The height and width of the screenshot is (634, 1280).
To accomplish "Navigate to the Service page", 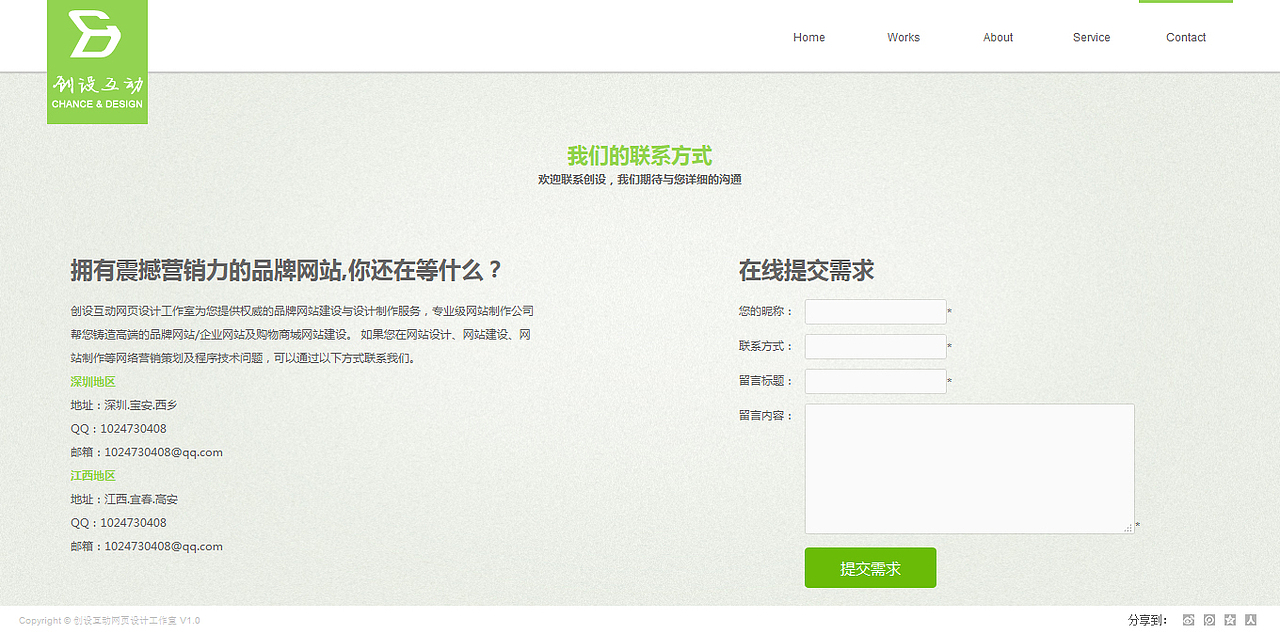I will click(x=1091, y=37).
